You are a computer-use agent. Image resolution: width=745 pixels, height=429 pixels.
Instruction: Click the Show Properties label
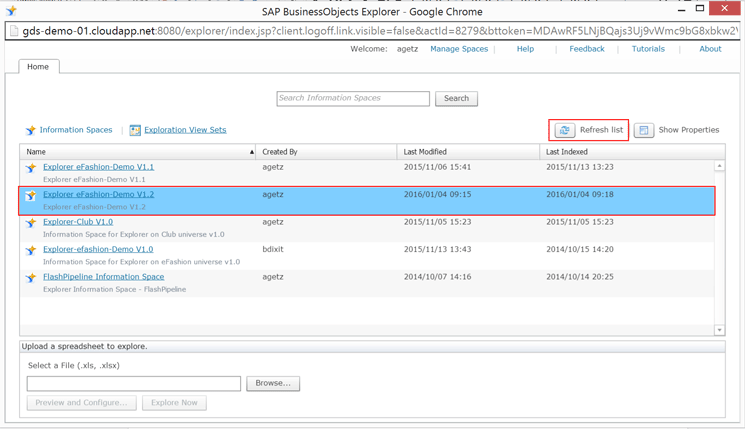coord(688,130)
